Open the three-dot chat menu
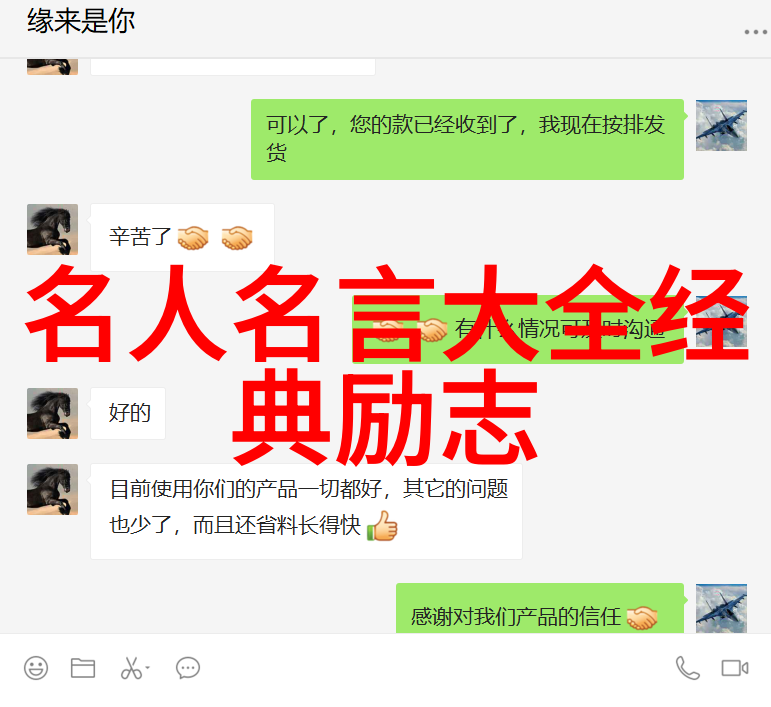Screen dimensions: 771x707 pos(756,32)
